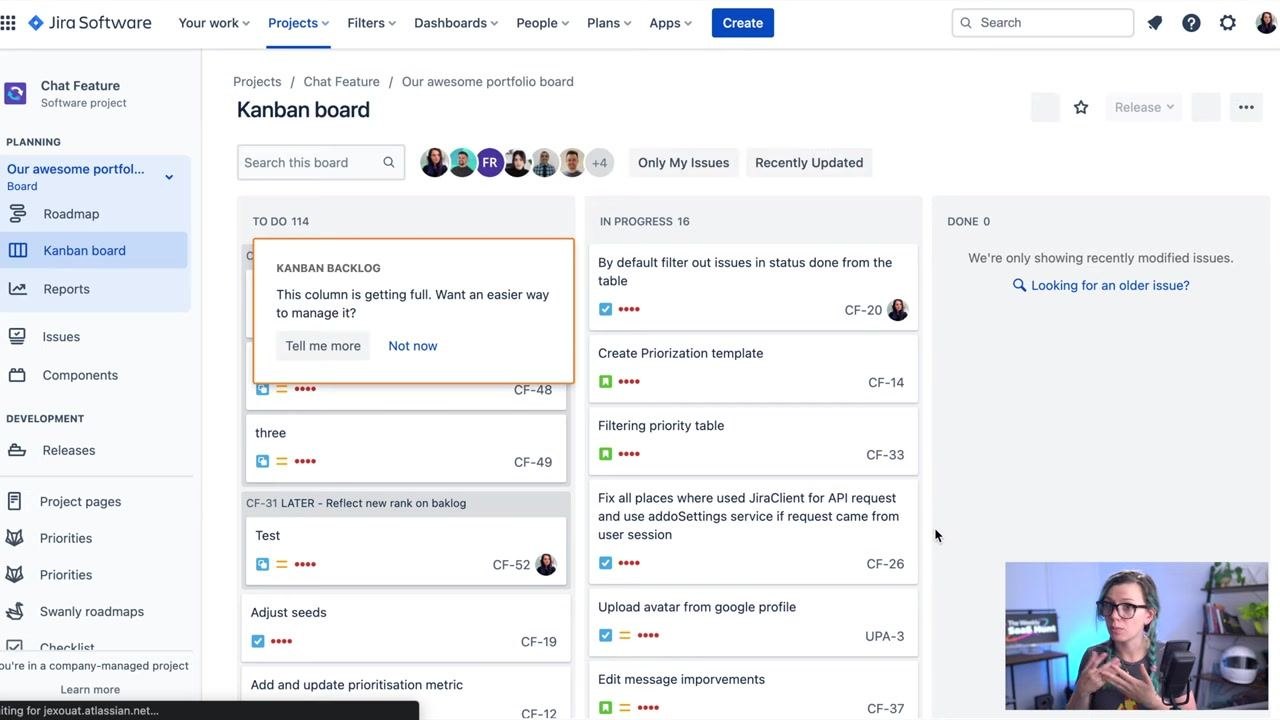
Task: Click the story type icon on CF-14
Action: 605,382
